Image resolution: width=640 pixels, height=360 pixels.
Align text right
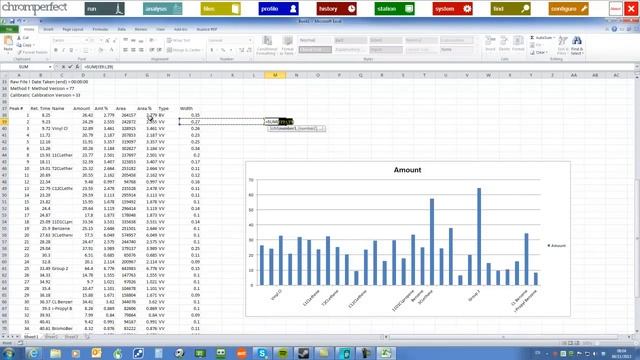click(141, 50)
